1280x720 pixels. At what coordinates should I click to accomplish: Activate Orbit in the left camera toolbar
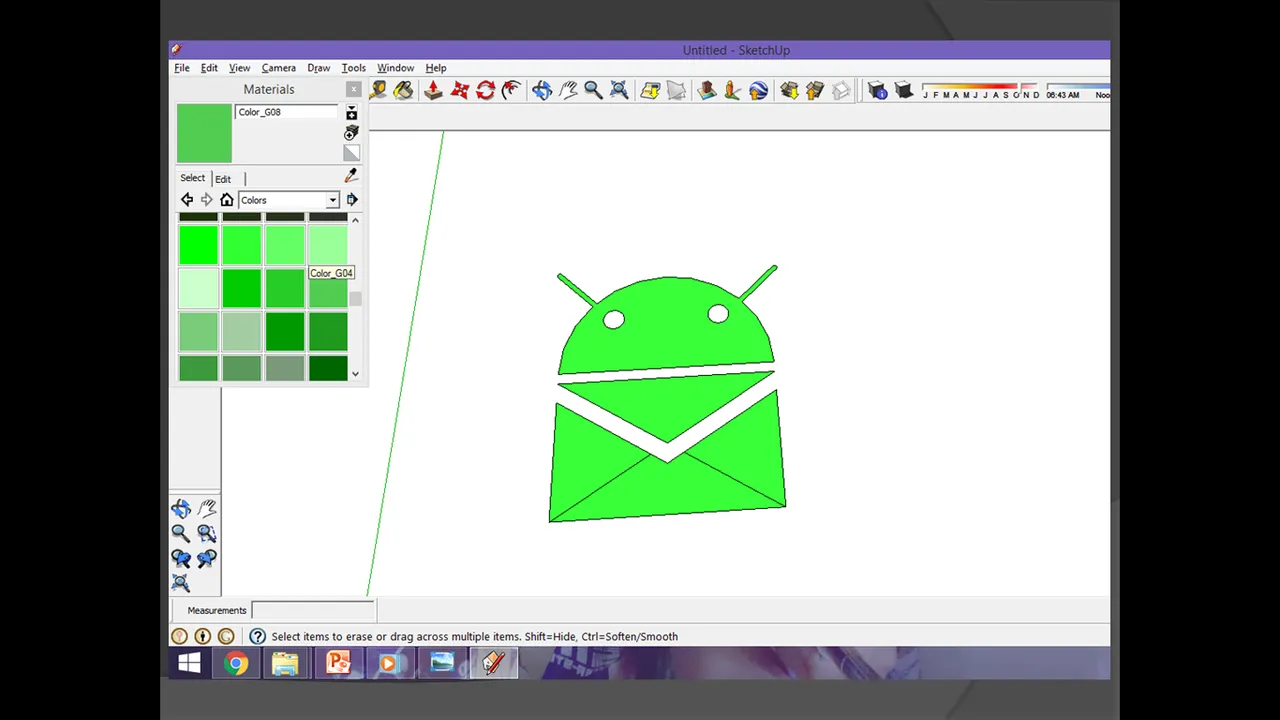click(181, 509)
